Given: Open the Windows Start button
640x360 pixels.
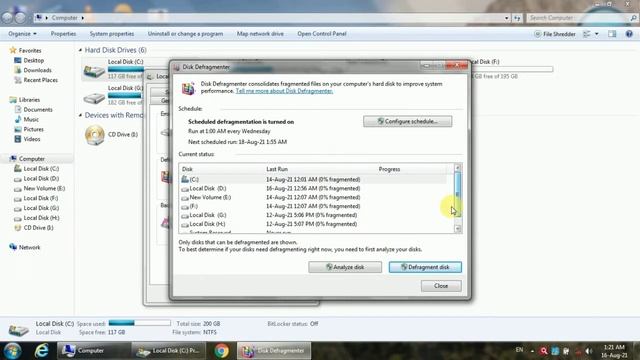Looking at the screenshot, I should pos(12,351).
